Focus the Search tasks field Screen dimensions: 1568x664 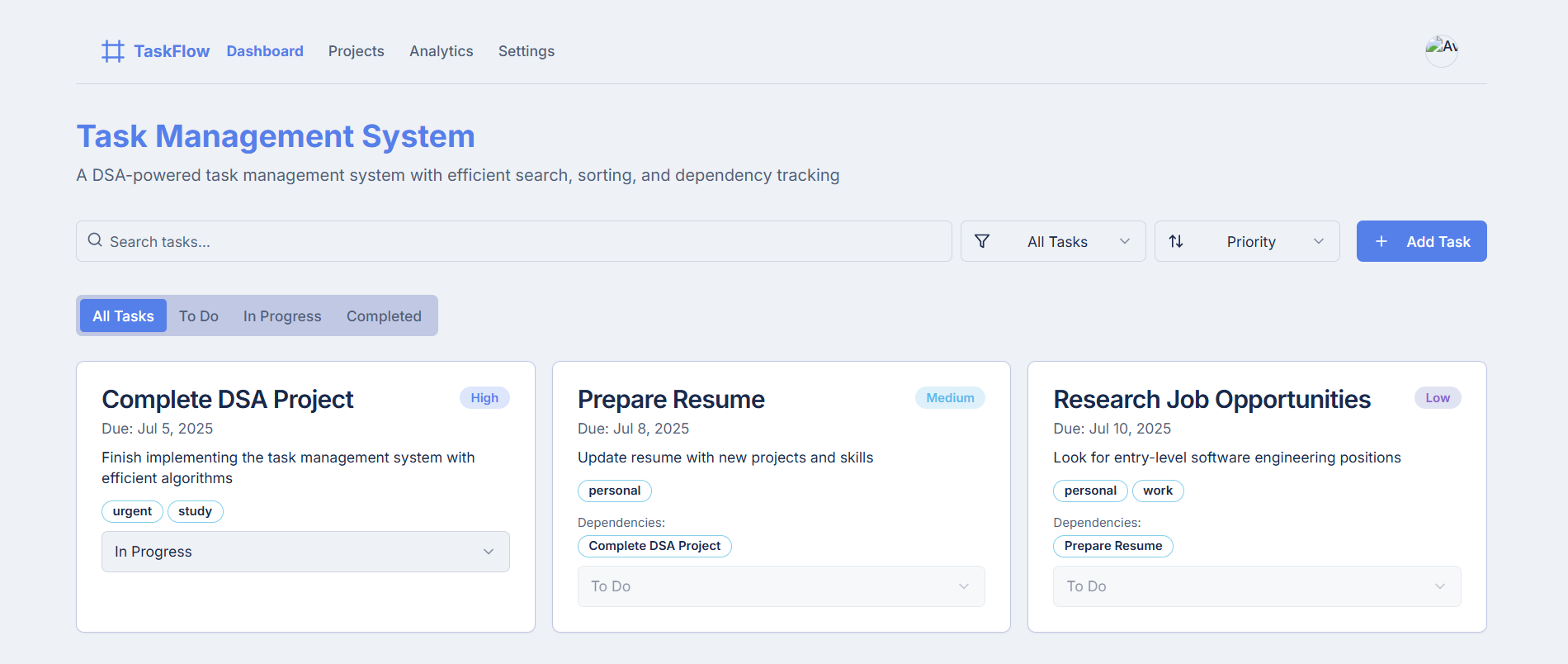(514, 241)
